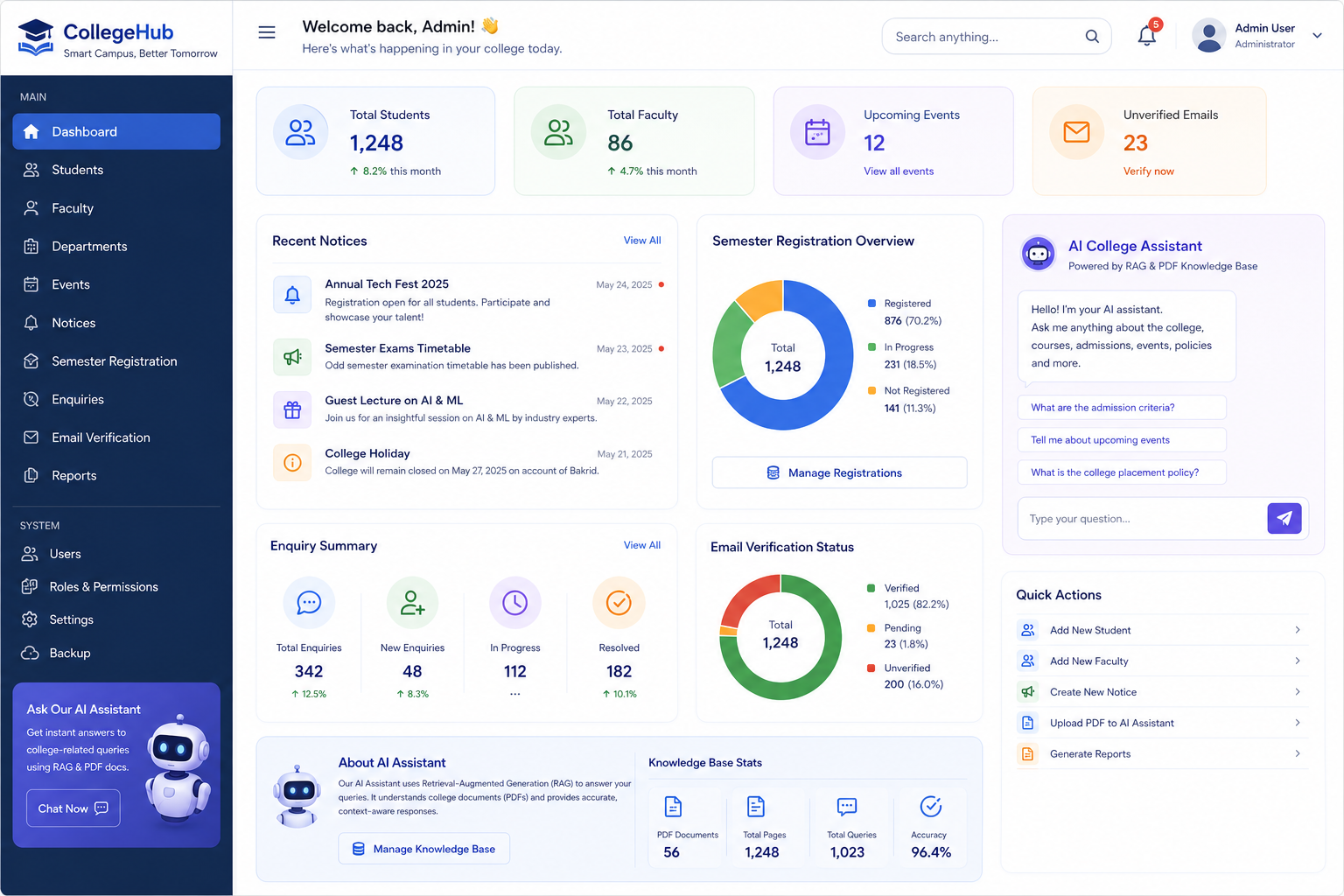The height and width of the screenshot is (896, 1344).
Task: Click the Total Faculty card icon
Action: pos(558,132)
